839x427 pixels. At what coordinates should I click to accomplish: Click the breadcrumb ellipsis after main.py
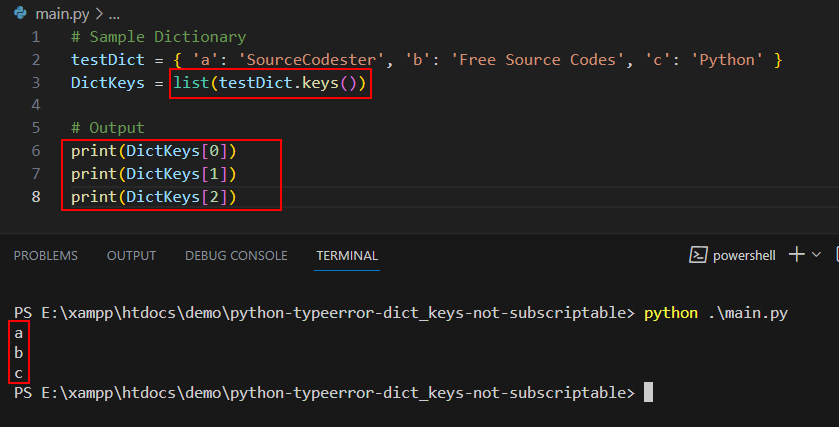pyautogui.click(x=114, y=14)
